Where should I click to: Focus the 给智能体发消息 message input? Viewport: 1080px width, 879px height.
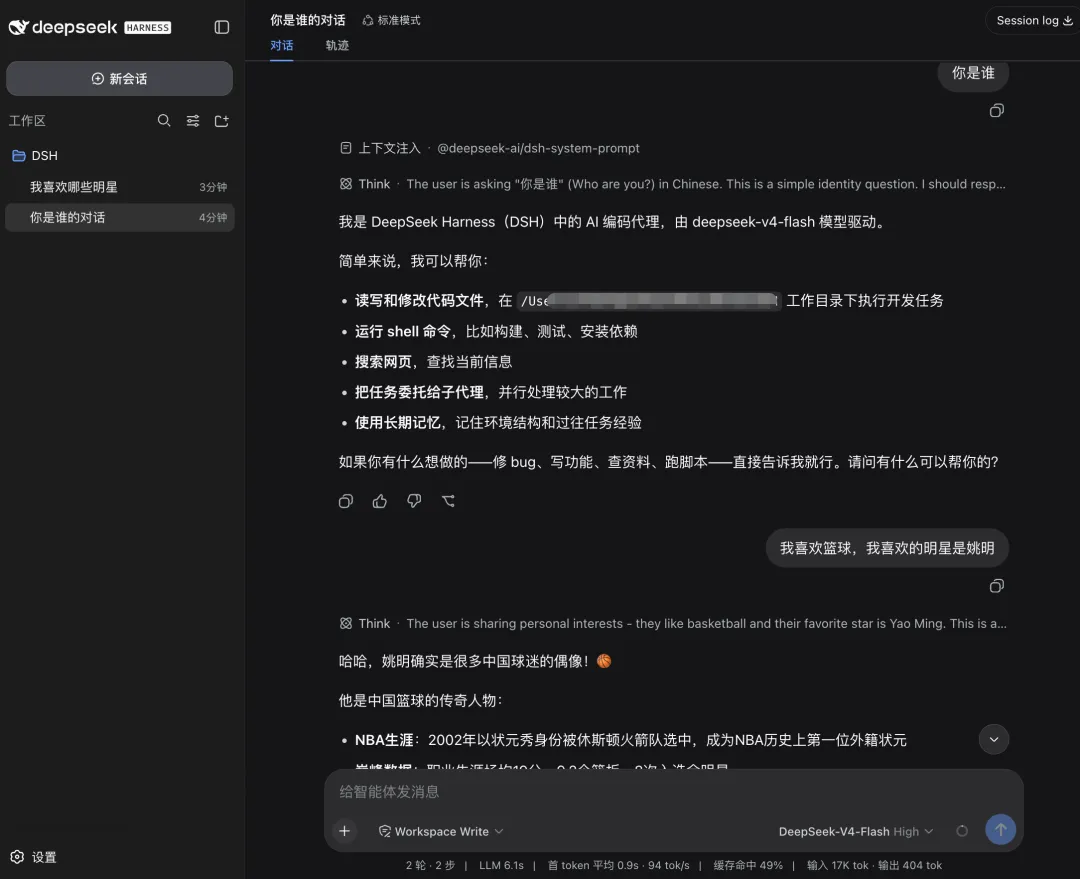click(x=673, y=792)
